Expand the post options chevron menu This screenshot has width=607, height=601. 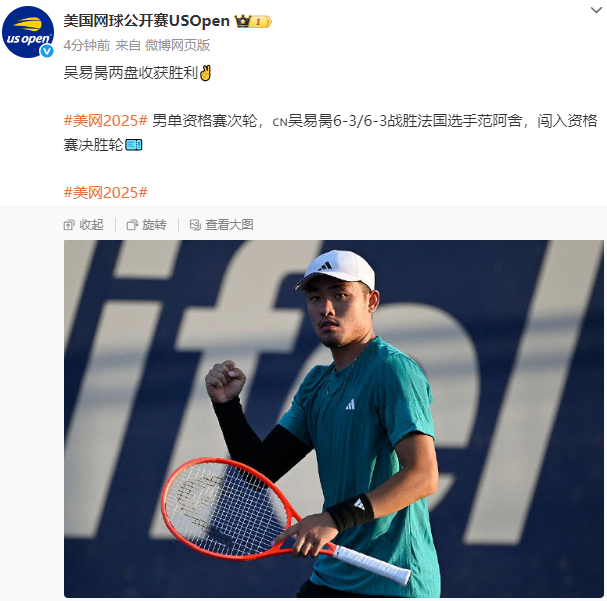596,10
